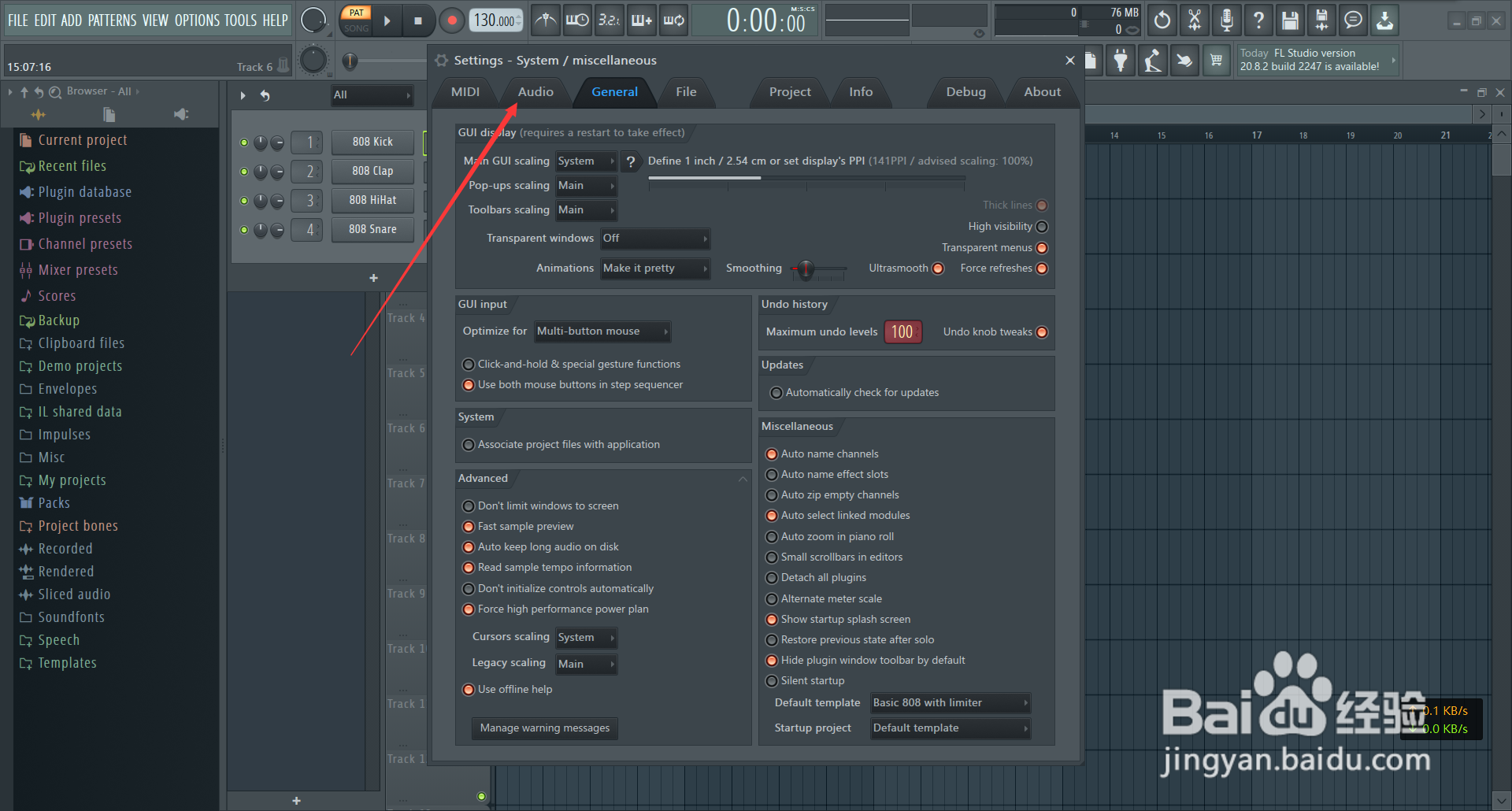Viewport: 1512px width, 811px height.
Task: Open the audio editor scissors icon
Action: pos(1195,20)
